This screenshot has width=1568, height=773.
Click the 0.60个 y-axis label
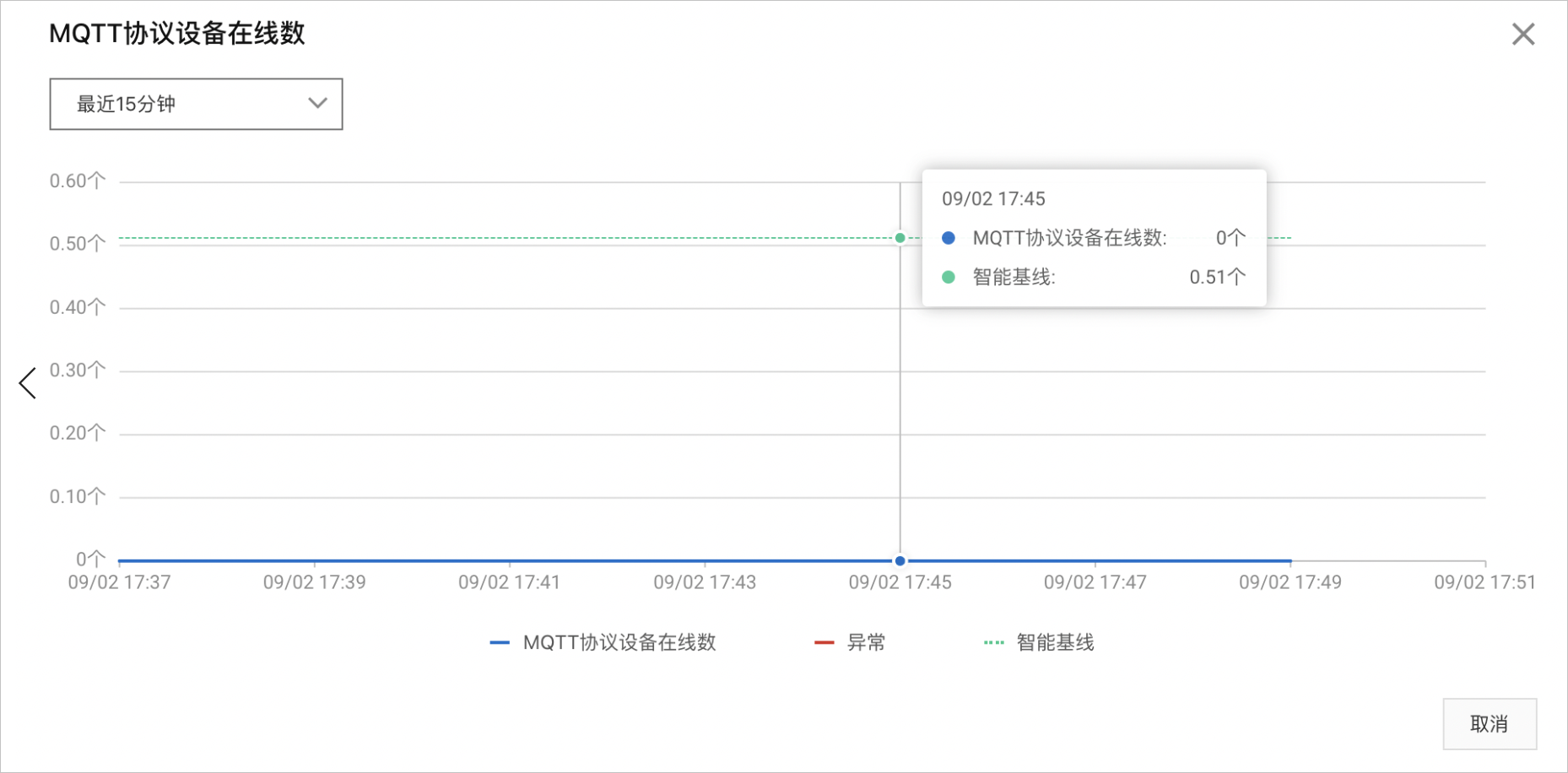pos(78,181)
